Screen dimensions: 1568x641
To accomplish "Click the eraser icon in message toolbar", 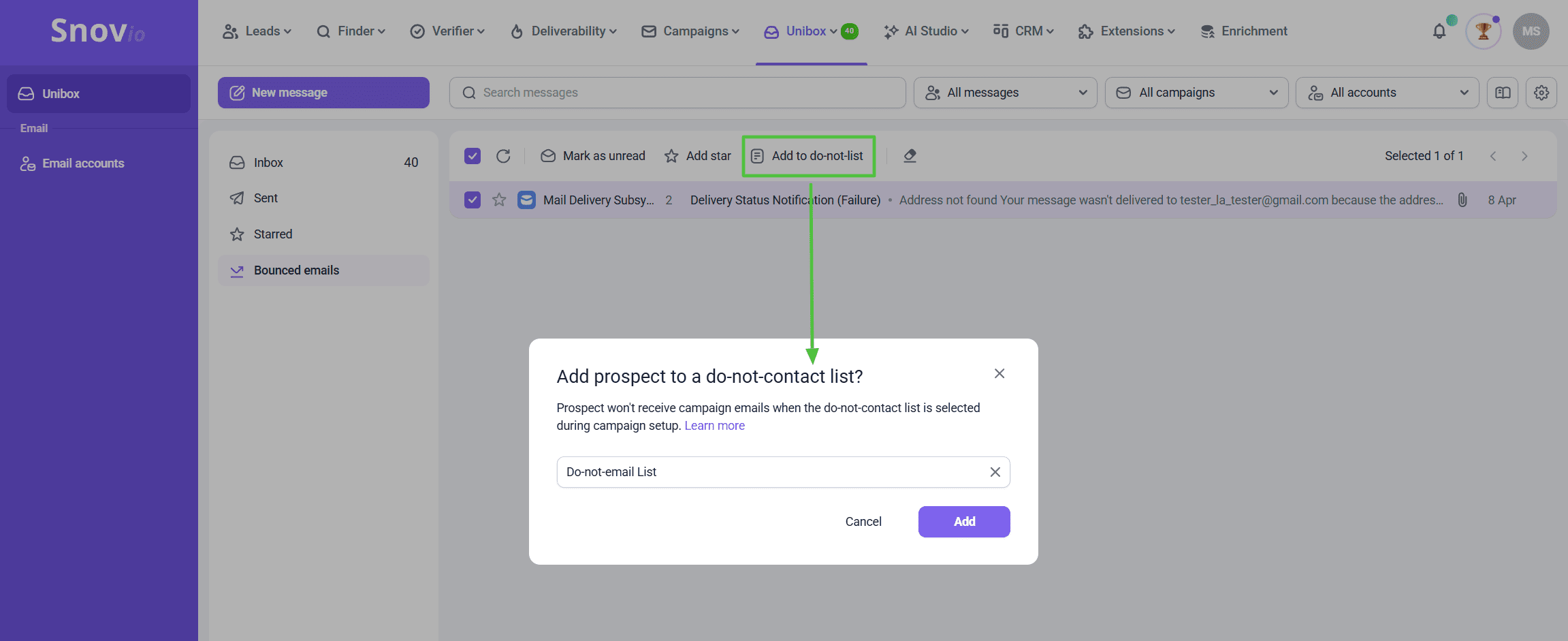I will tap(910, 156).
